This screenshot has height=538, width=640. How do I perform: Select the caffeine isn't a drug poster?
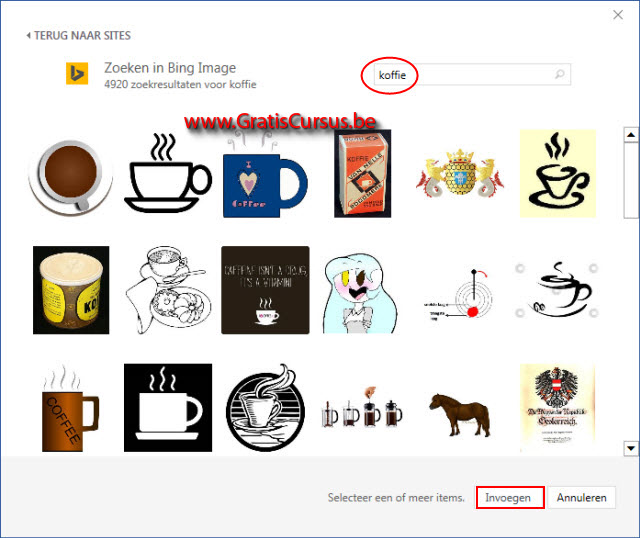pyautogui.click(x=265, y=290)
